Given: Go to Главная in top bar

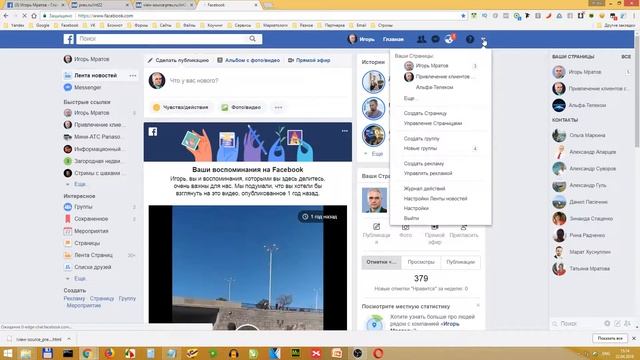Looking at the screenshot, I should pyautogui.click(x=393, y=39).
